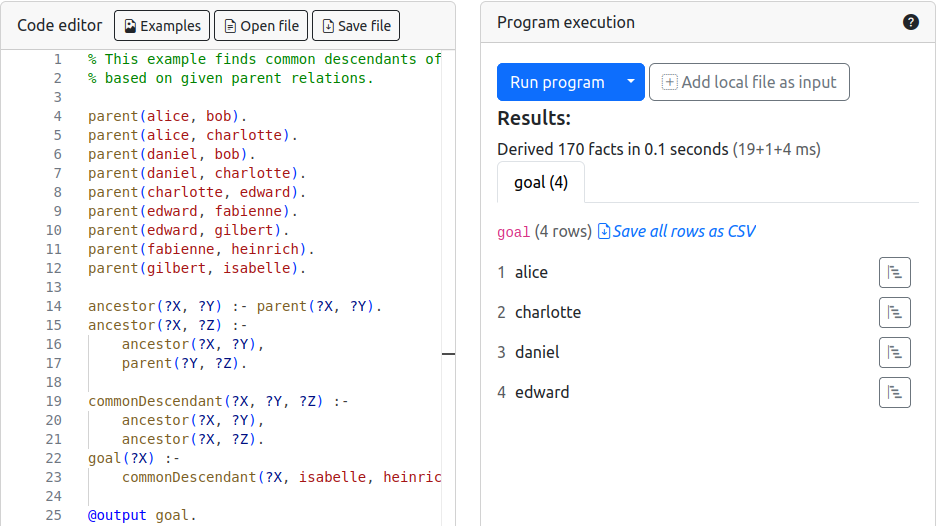Click '@output goal.' on line 25
This screenshot has width=937, height=526.
coord(142,515)
